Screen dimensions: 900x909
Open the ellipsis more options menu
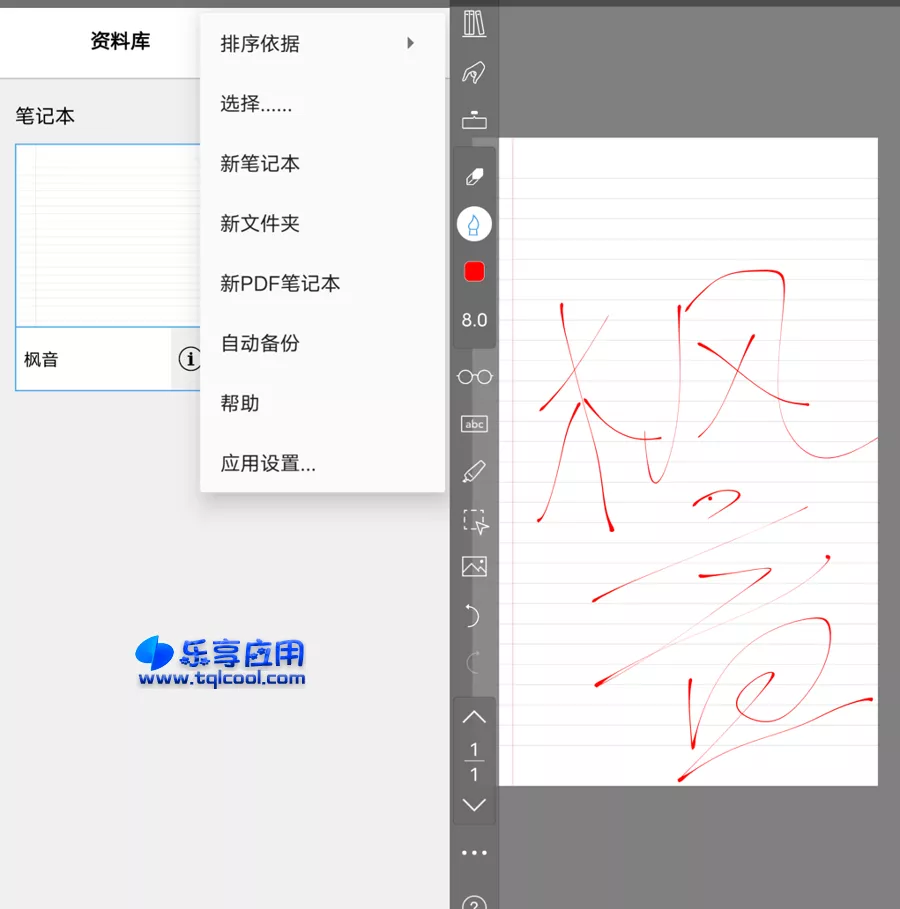(x=473, y=852)
